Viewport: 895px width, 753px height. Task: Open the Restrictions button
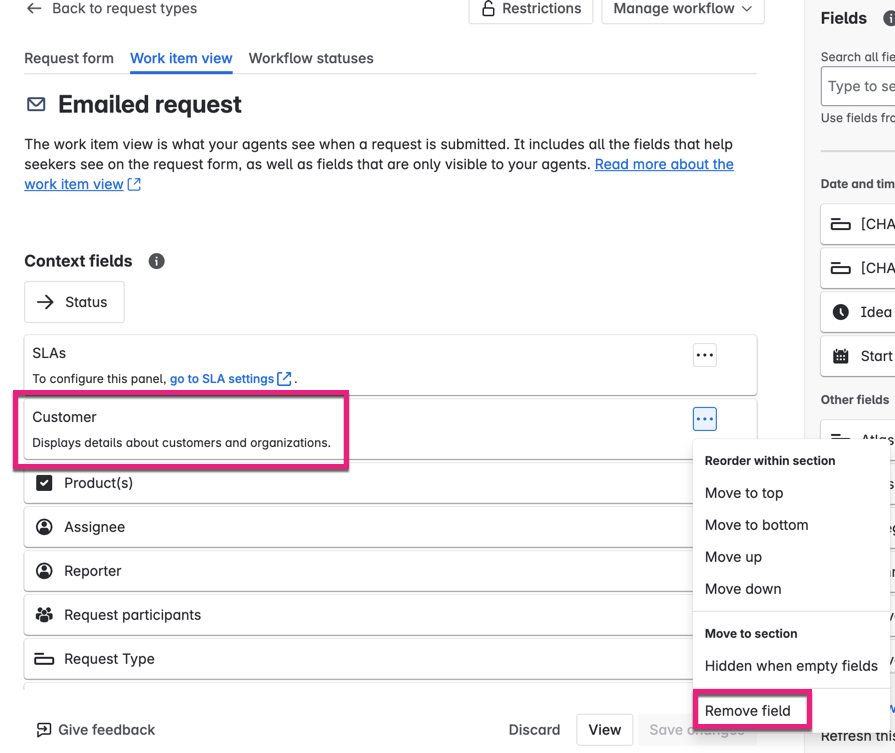tap(531, 9)
